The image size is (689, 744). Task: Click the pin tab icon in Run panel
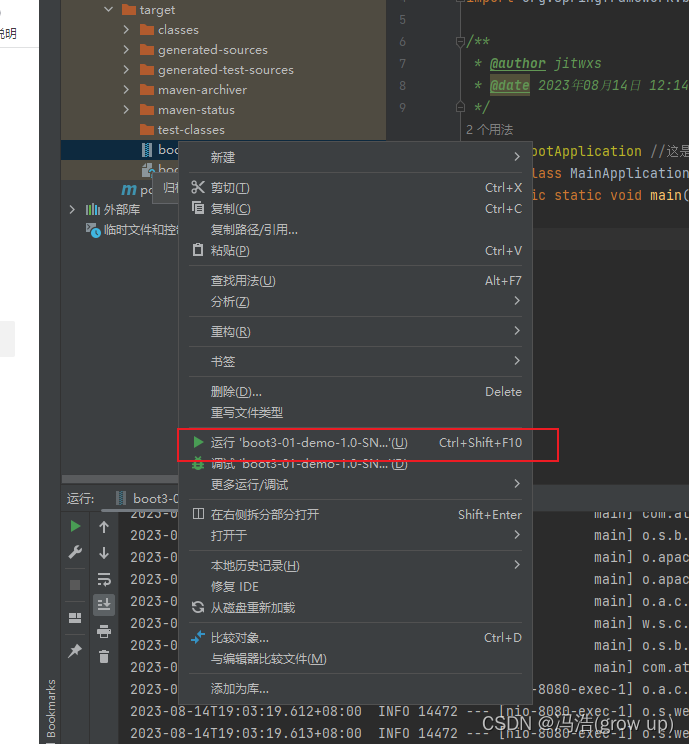coord(75,651)
